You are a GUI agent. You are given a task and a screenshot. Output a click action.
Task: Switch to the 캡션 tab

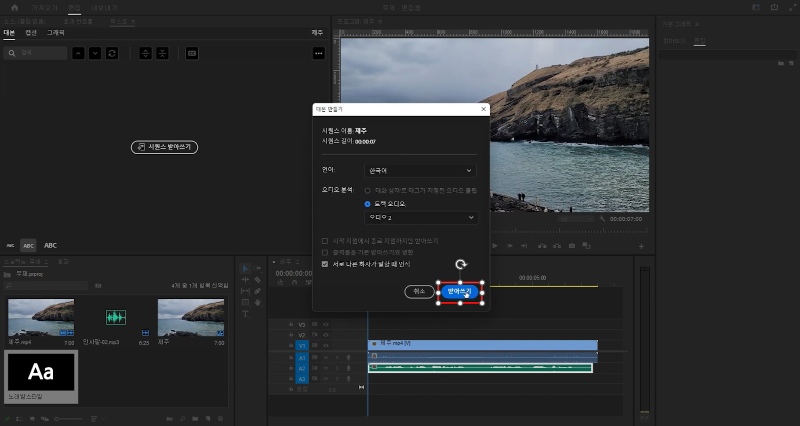click(31, 33)
